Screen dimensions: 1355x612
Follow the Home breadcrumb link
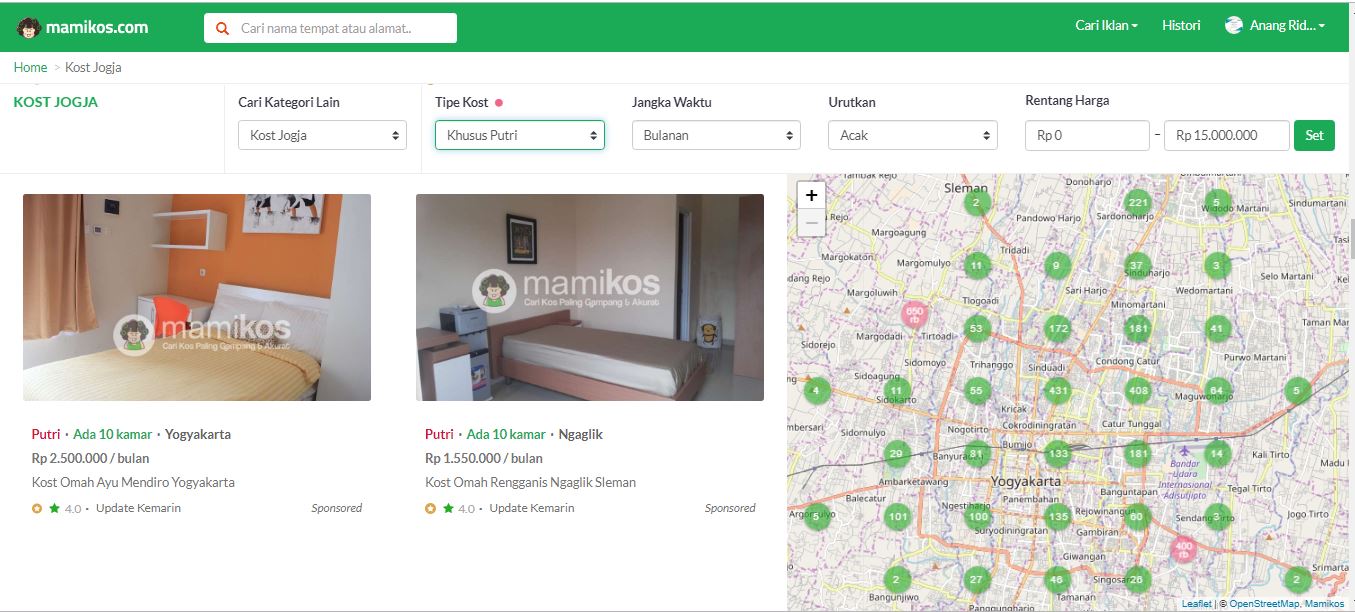coord(30,67)
